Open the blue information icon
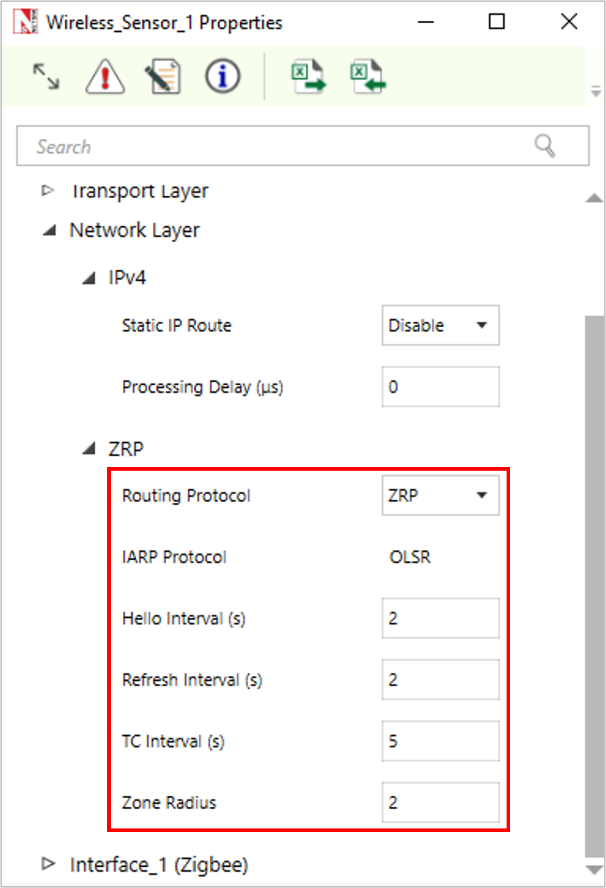The height and width of the screenshot is (888, 606). point(222,77)
